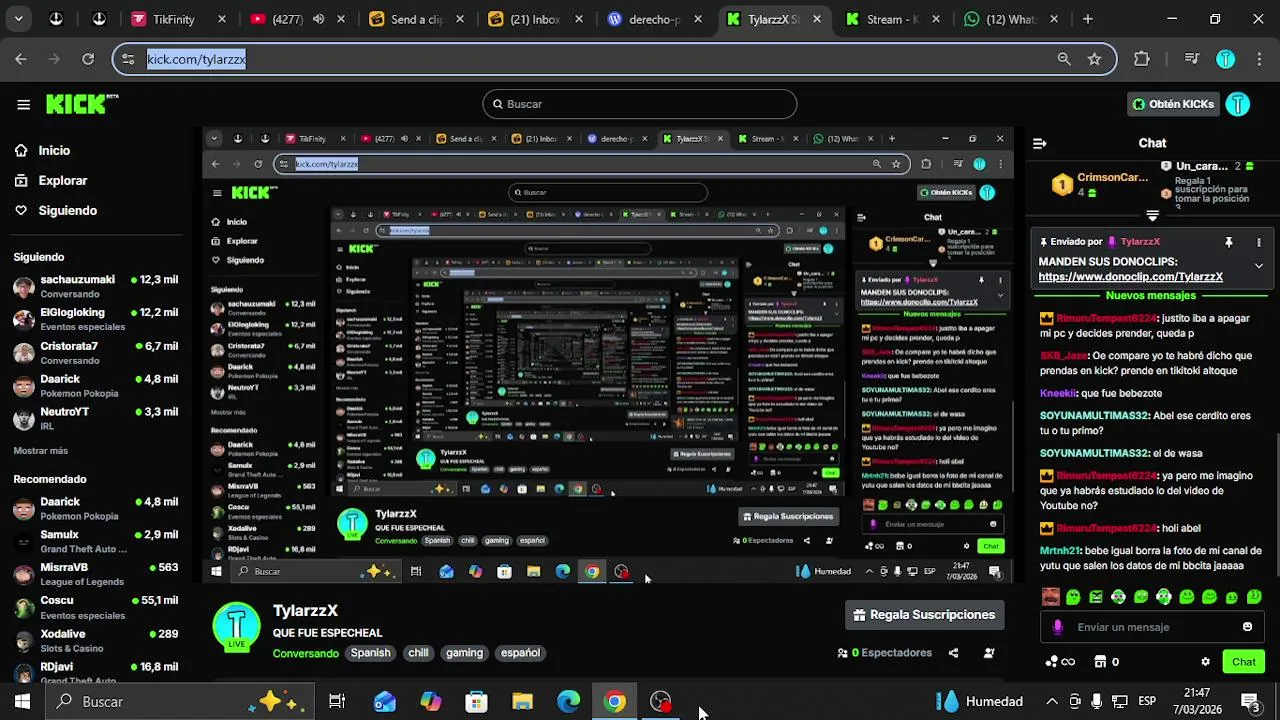1280x720 pixels.
Task: Open Microsoft Store from taskbar
Action: point(477,702)
